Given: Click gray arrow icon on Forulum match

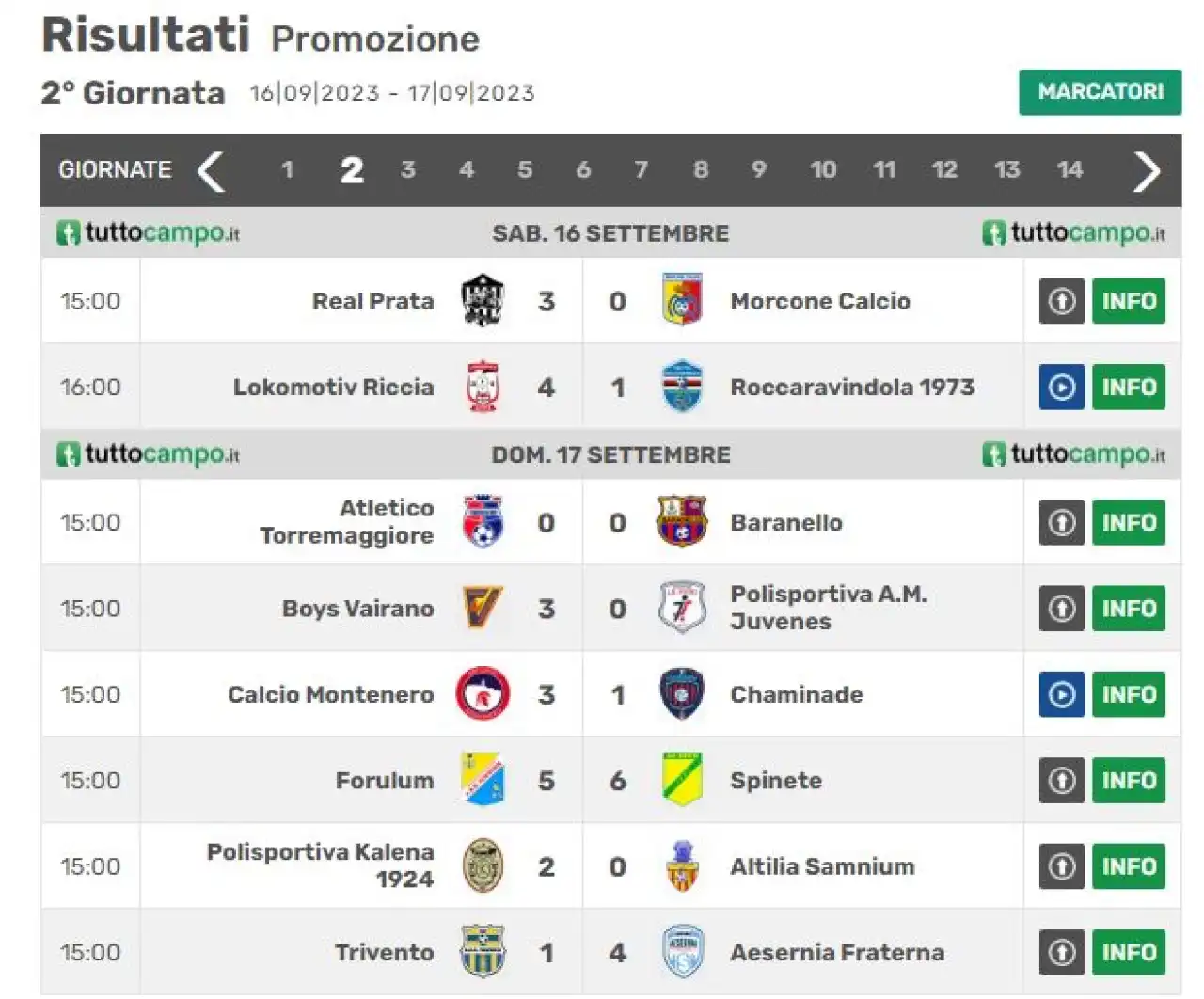Looking at the screenshot, I should 1062,780.
